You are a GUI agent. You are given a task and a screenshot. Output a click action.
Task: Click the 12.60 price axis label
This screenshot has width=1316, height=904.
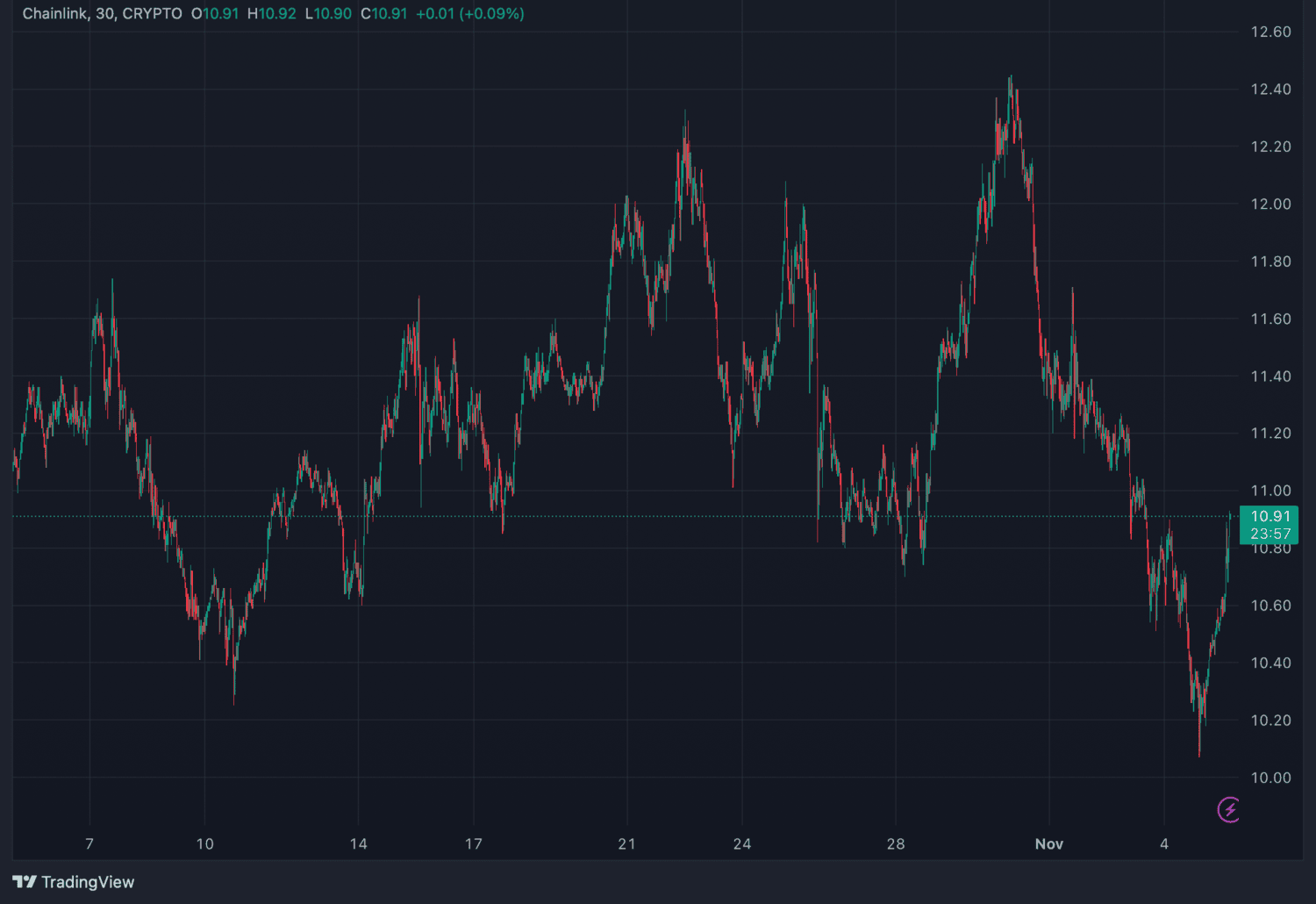coord(1270,32)
